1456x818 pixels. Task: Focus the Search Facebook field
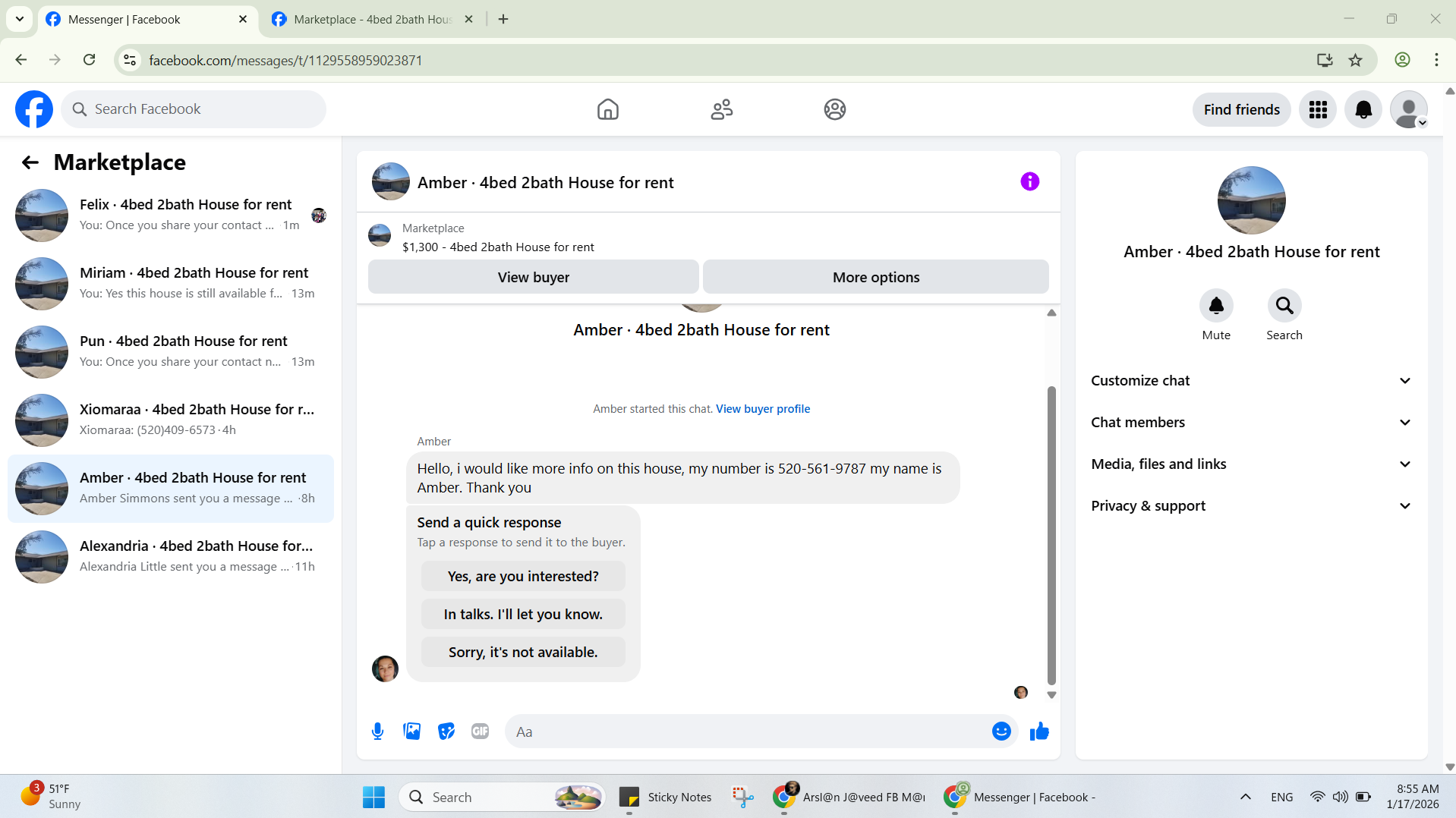194,109
